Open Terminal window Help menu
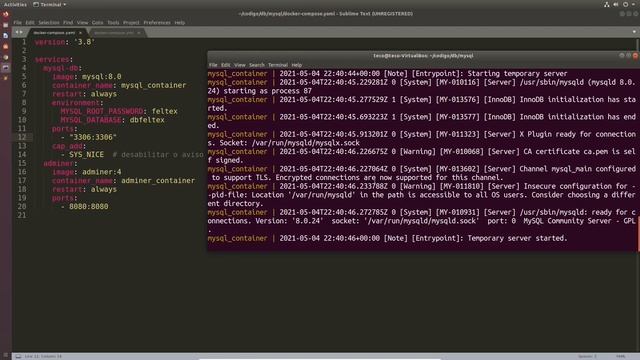Image resolution: width=640 pixels, height=360 pixels. tap(297, 65)
